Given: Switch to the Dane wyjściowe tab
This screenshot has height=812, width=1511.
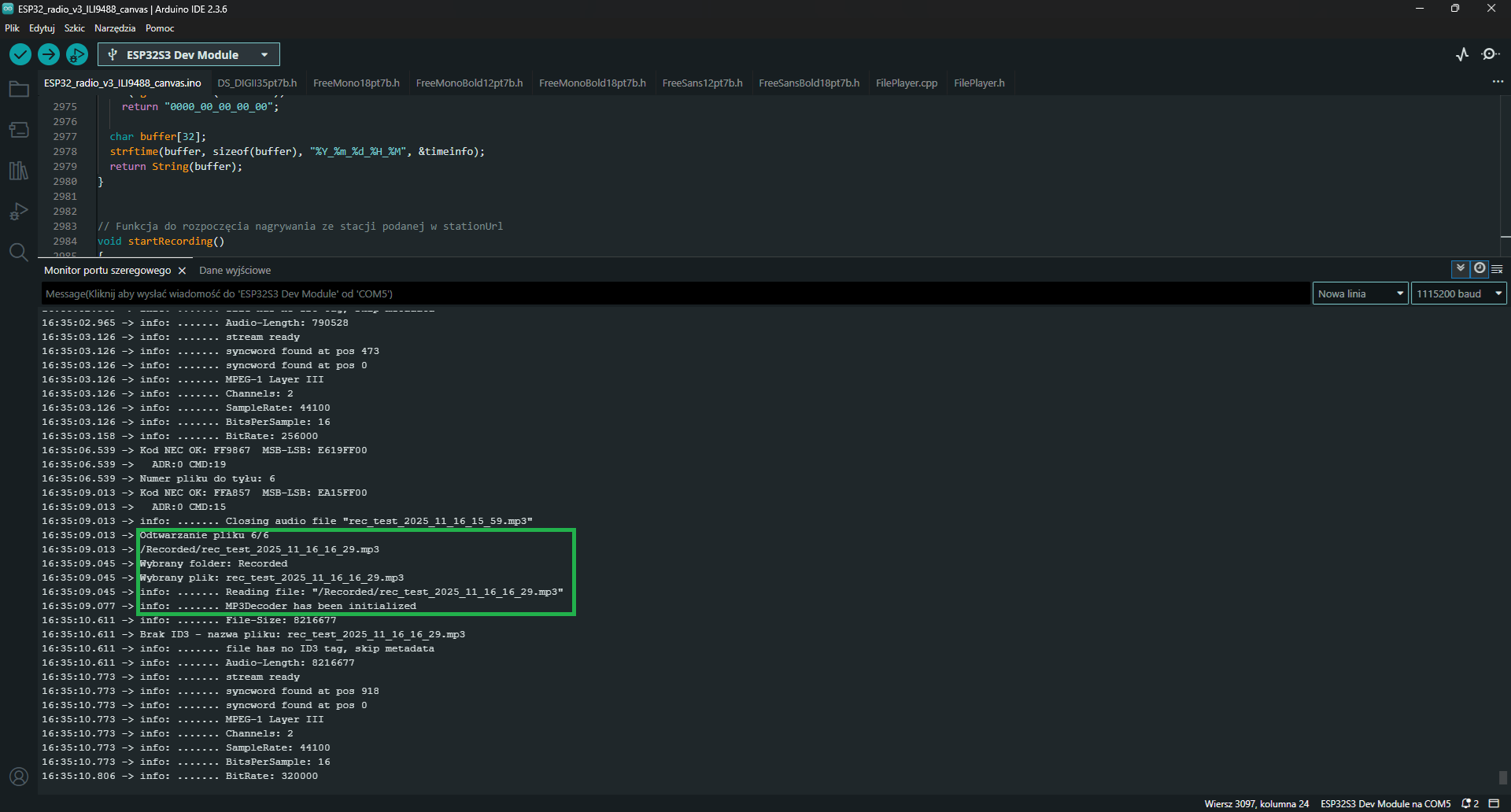Looking at the screenshot, I should [235, 270].
